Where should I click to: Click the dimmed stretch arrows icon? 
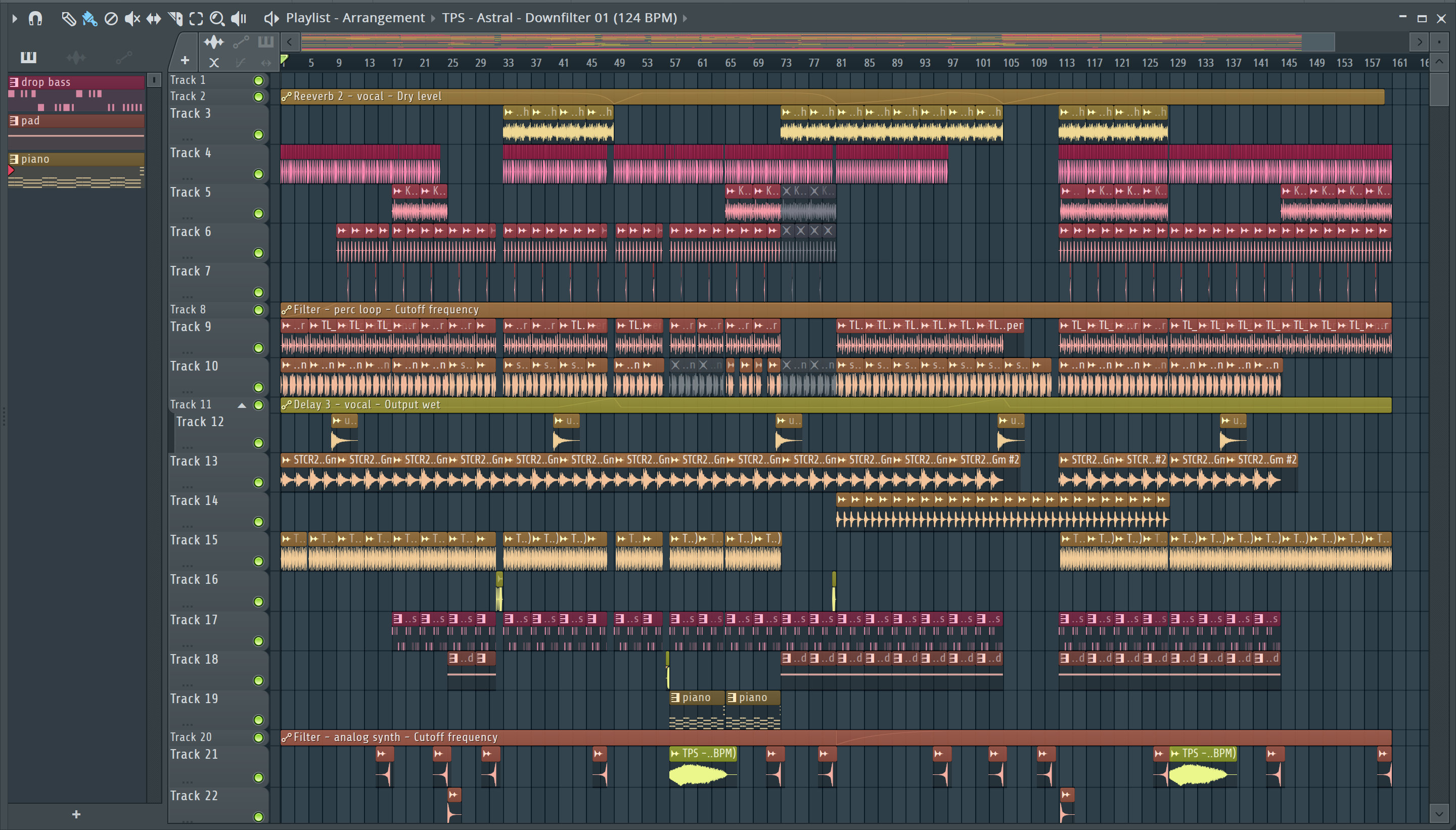click(265, 63)
